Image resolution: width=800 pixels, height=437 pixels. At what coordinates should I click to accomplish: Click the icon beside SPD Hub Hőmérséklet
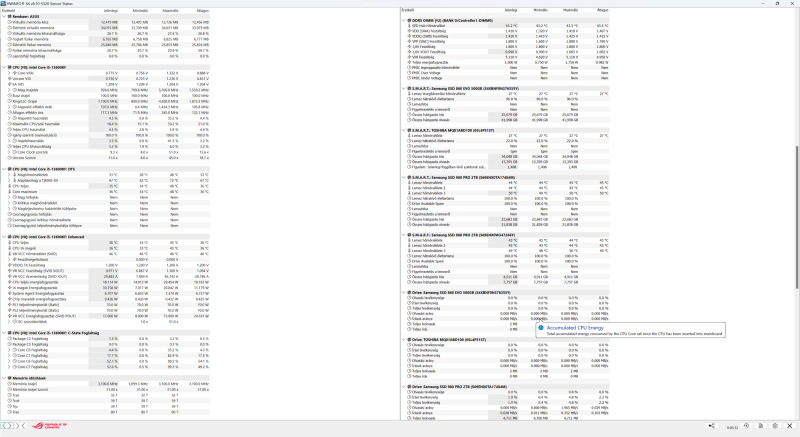pyautogui.click(x=409, y=25)
